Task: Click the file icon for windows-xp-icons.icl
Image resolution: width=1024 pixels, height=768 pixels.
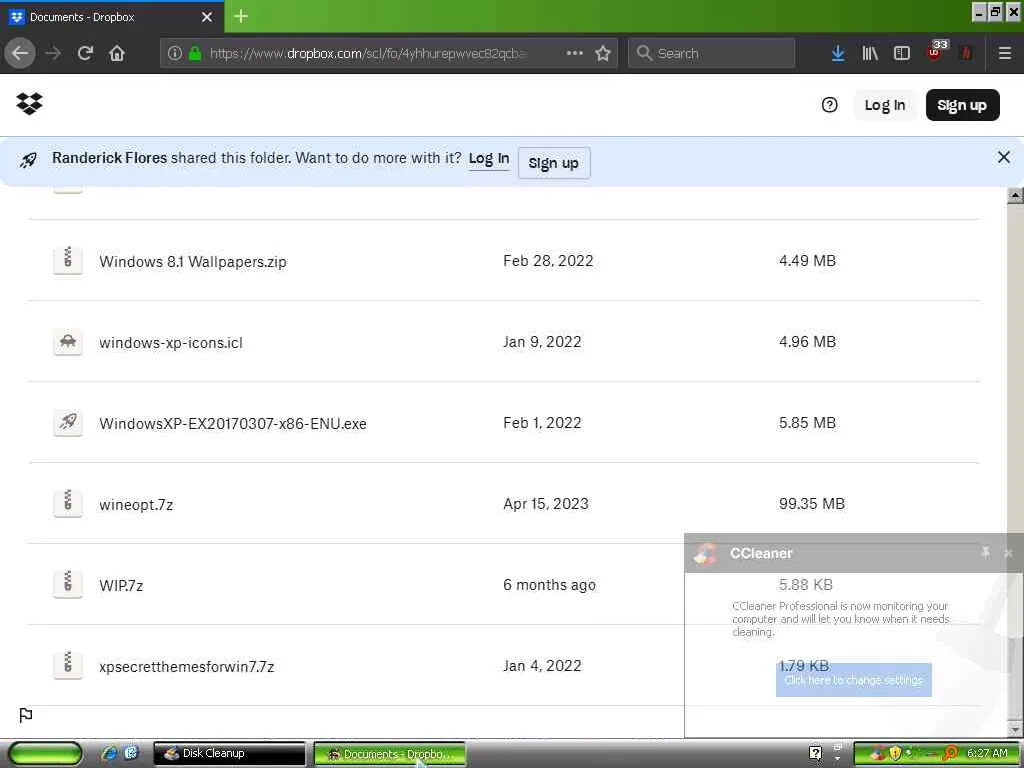Action: click(68, 342)
